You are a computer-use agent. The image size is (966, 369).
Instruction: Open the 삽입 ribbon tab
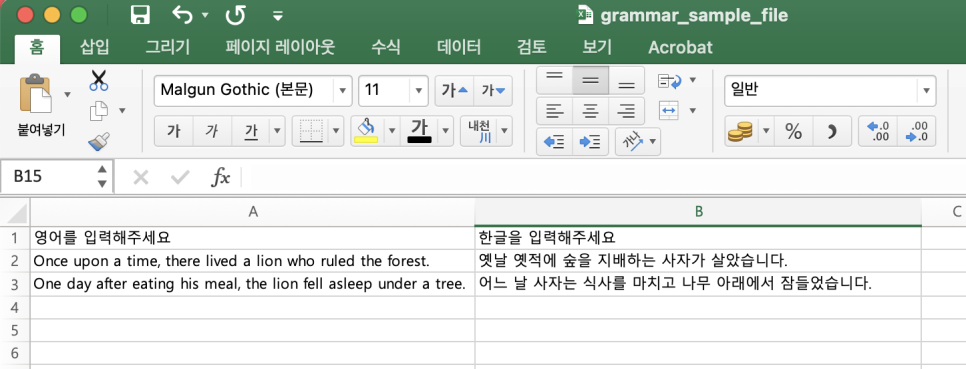click(95, 47)
